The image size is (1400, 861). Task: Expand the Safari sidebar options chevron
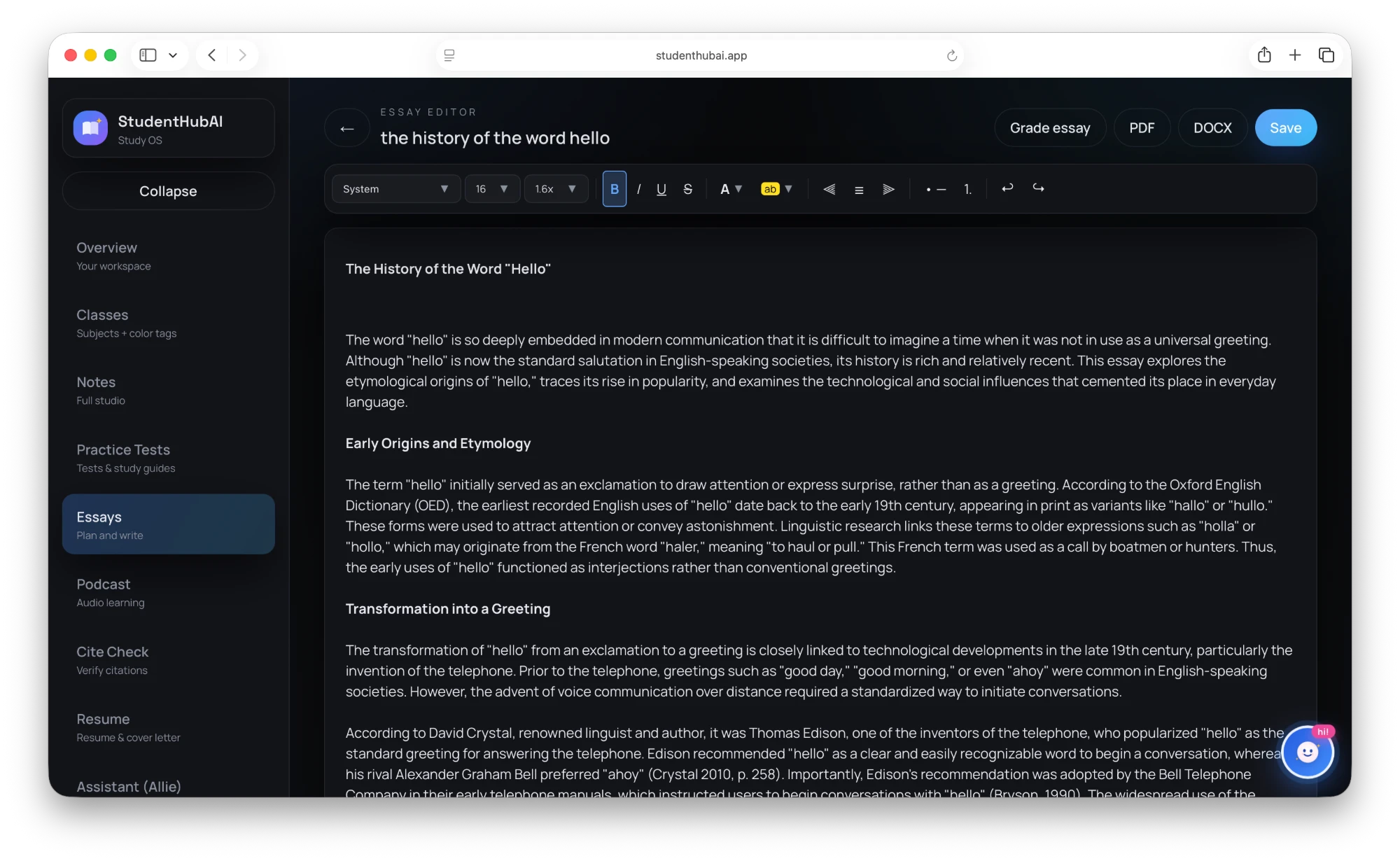[x=173, y=55]
